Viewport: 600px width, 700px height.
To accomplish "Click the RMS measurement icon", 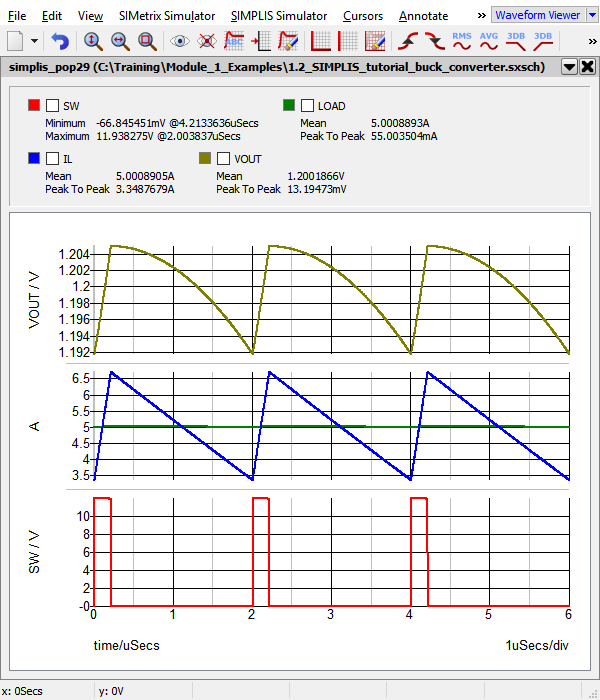I will tap(462, 41).
